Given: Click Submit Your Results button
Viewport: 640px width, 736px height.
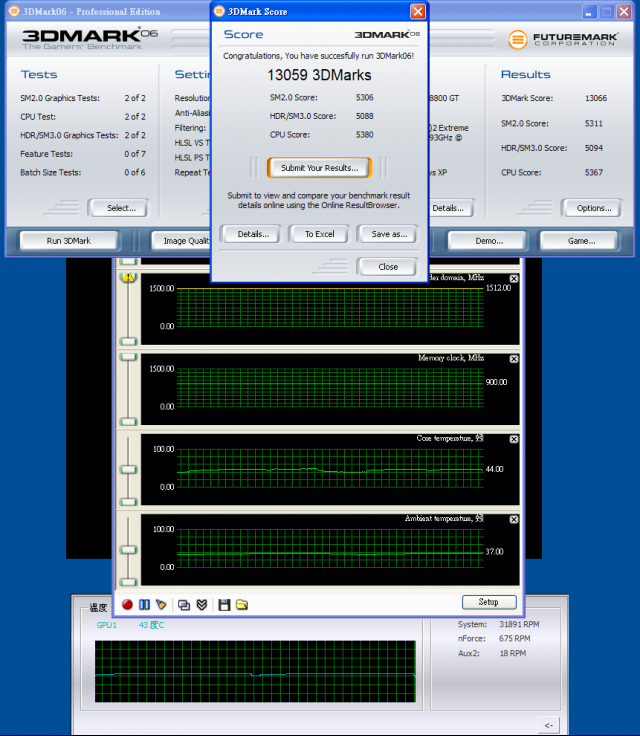Looking at the screenshot, I should coord(319,168).
